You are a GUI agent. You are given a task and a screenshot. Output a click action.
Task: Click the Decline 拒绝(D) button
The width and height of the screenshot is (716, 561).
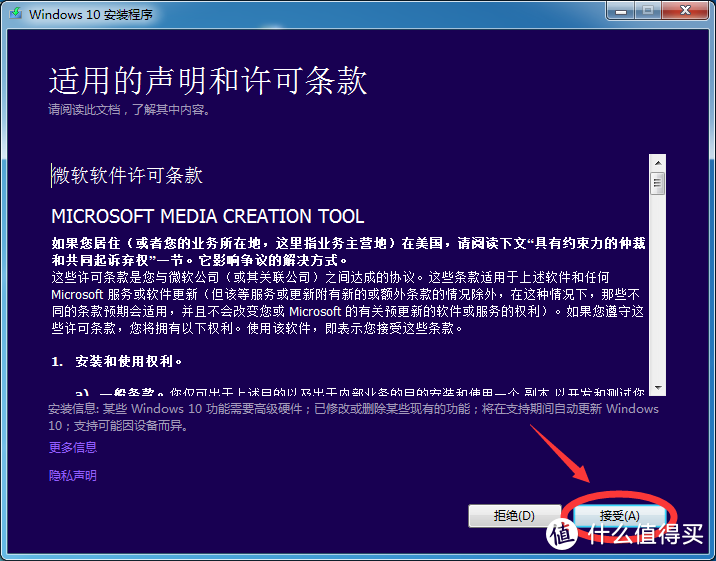coord(514,516)
